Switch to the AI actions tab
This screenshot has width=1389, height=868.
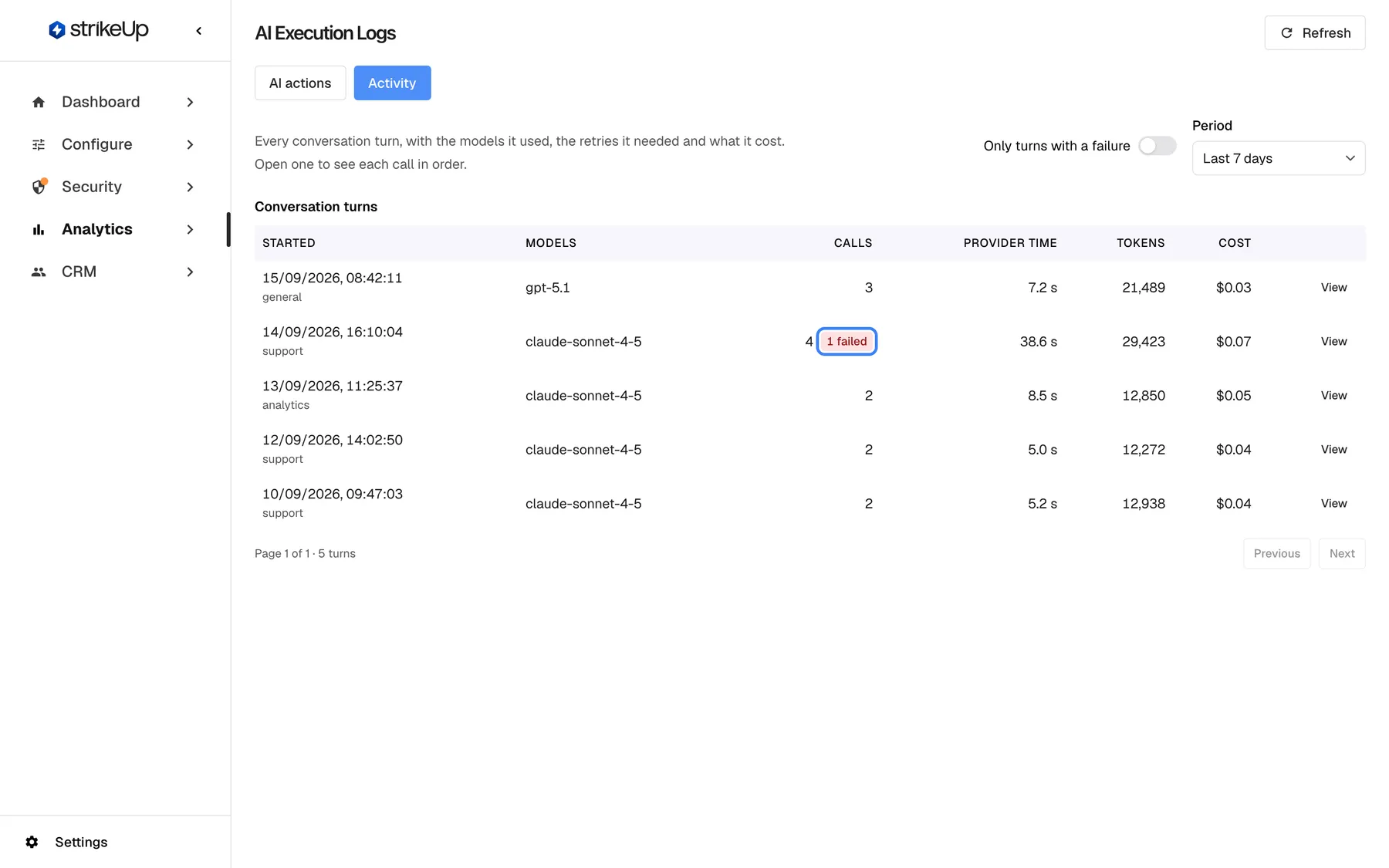coord(300,83)
